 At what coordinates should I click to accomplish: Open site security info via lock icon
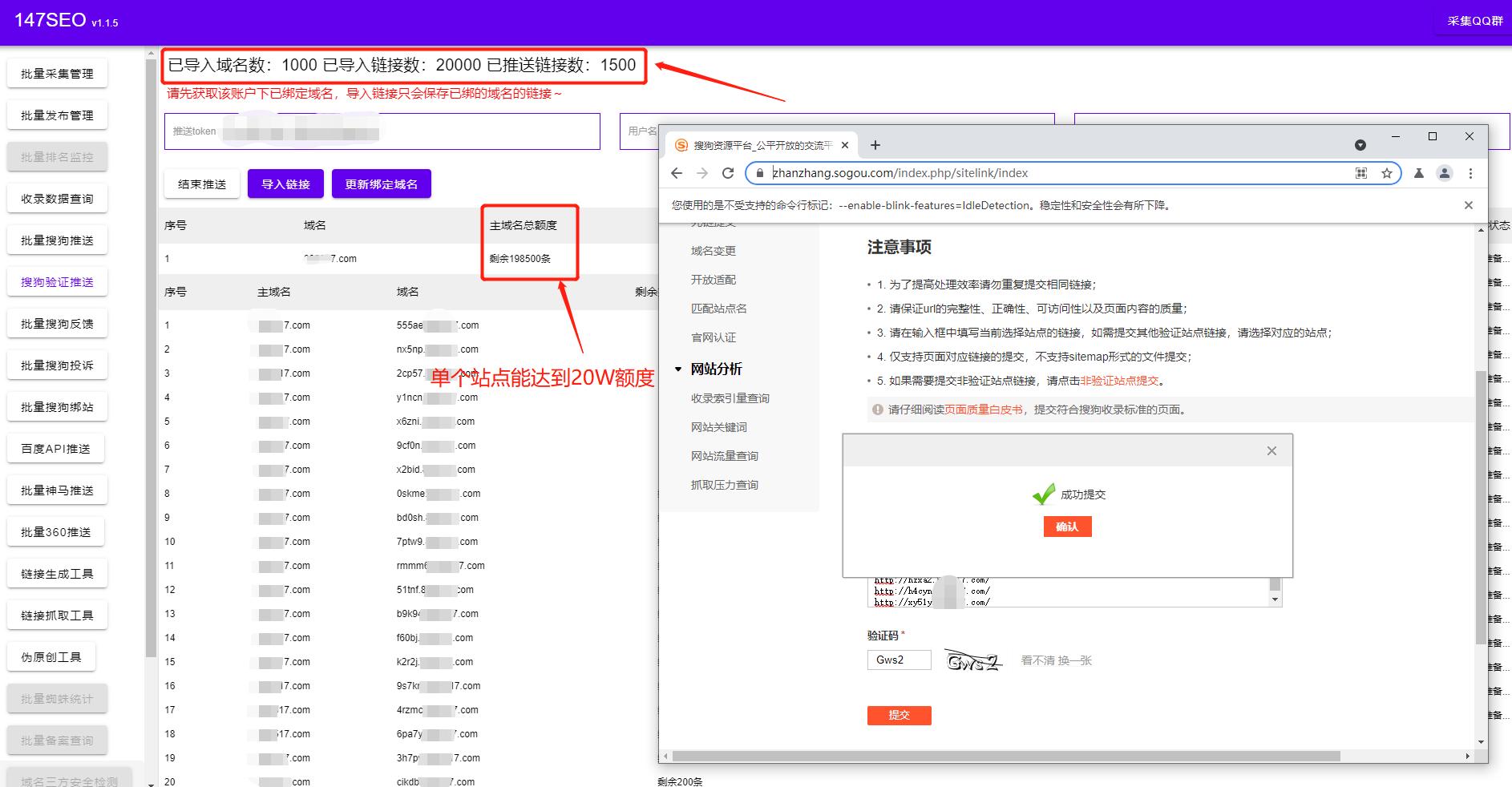[760, 172]
